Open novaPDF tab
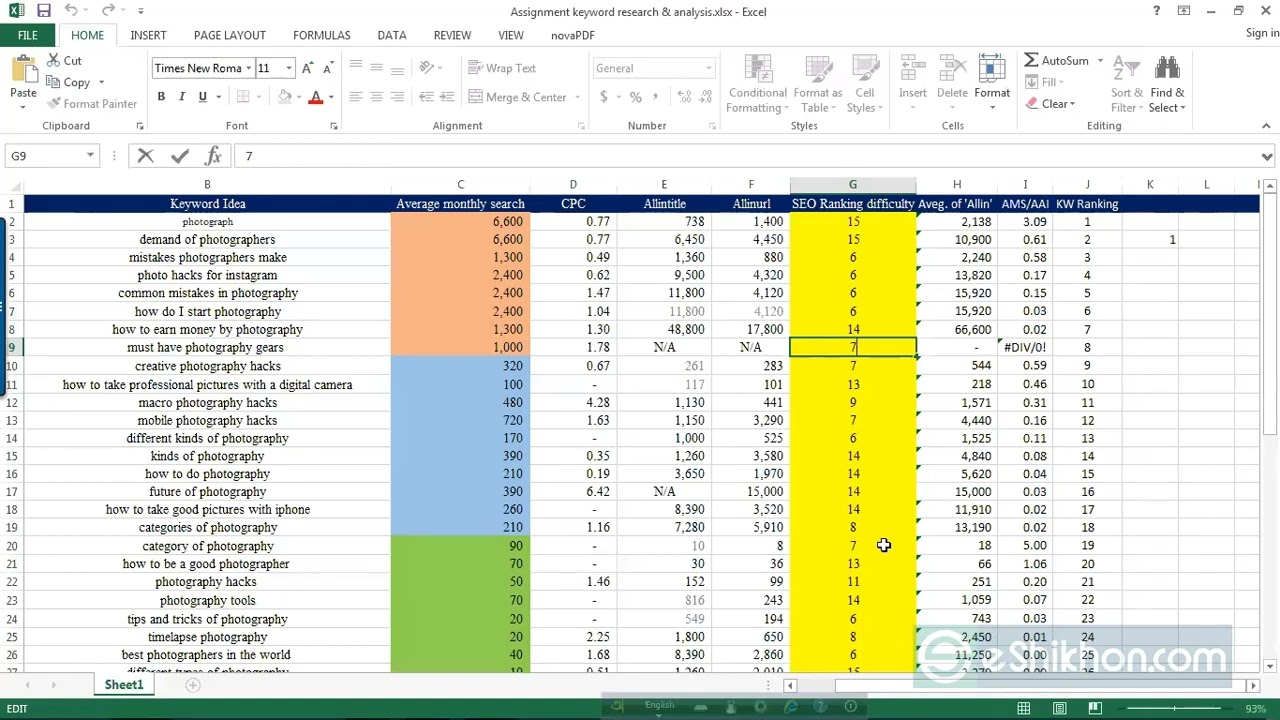1280x720 pixels. tap(573, 35)
